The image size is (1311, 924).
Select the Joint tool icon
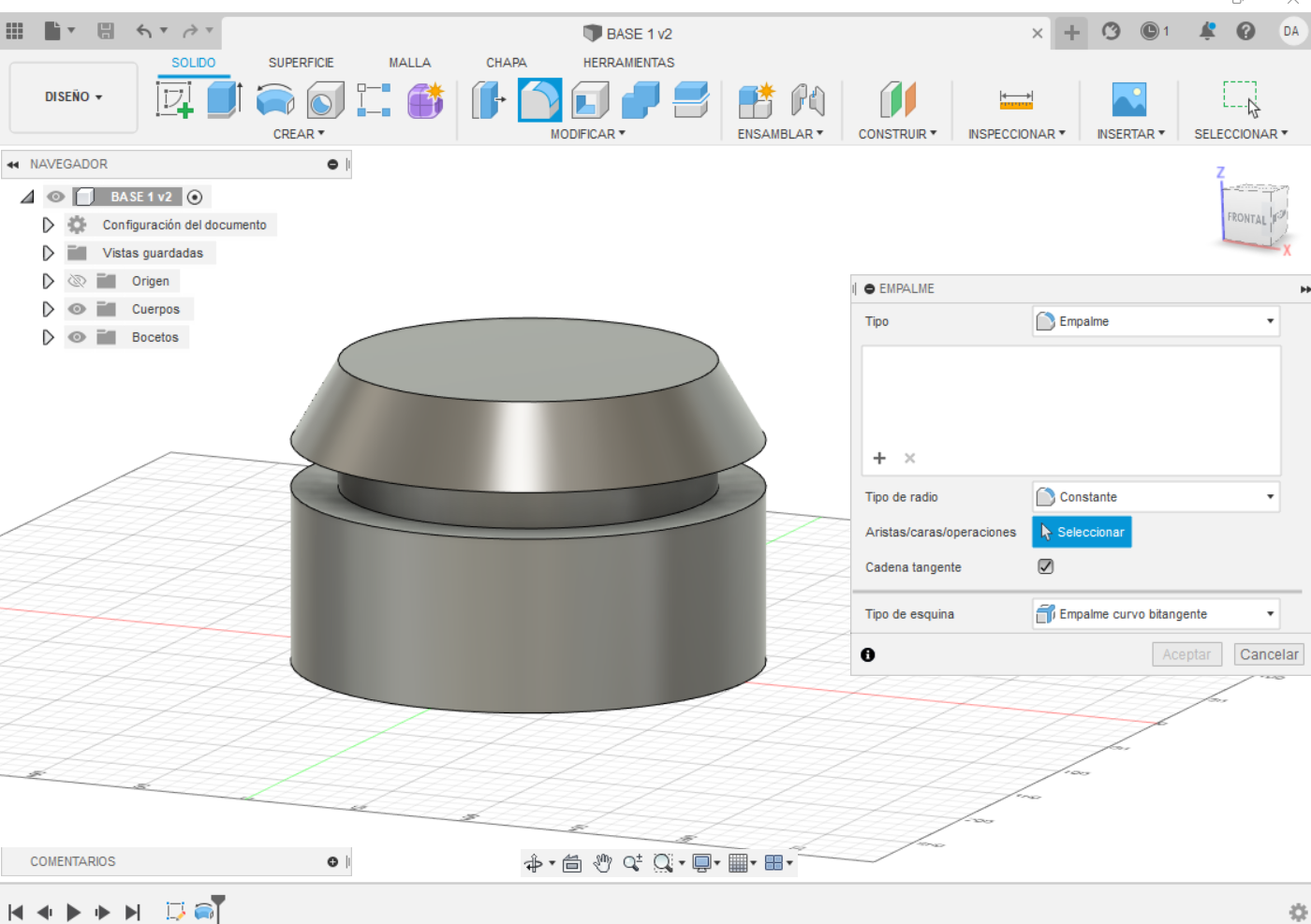[x=807, y=99]
